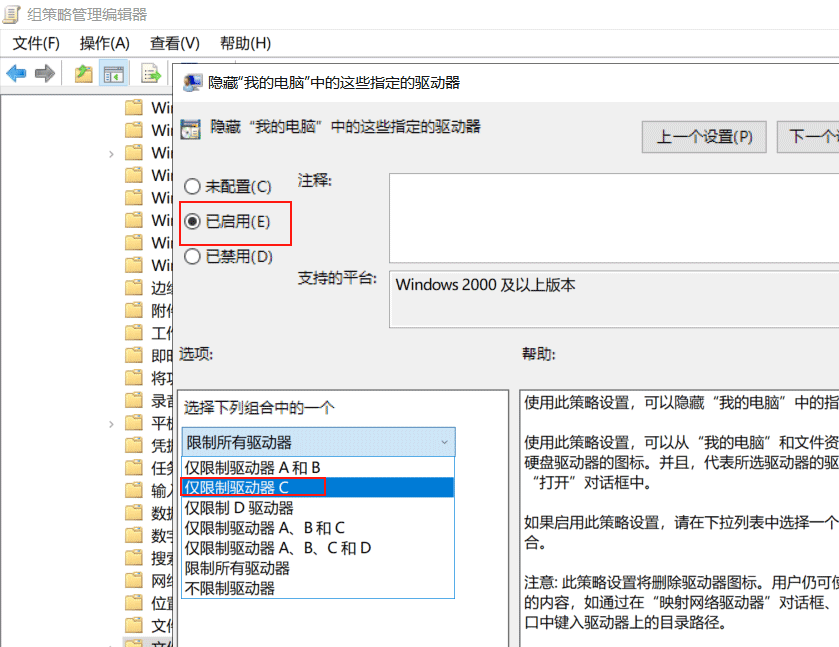
Task: Click the folder icon beside 搜 tree item
Action: coord(134,558)
